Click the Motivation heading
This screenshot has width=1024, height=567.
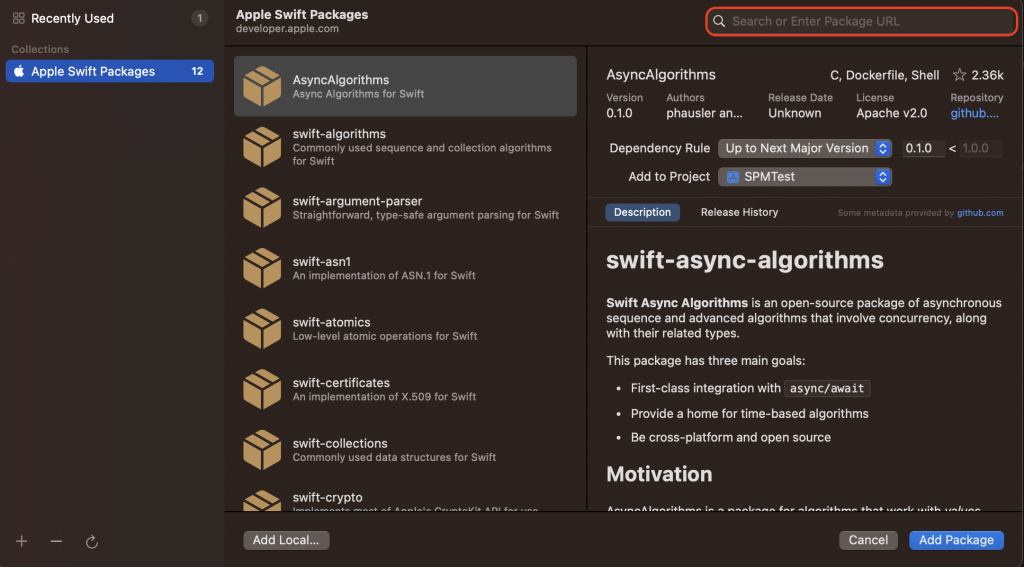click(x=659, y=474)
